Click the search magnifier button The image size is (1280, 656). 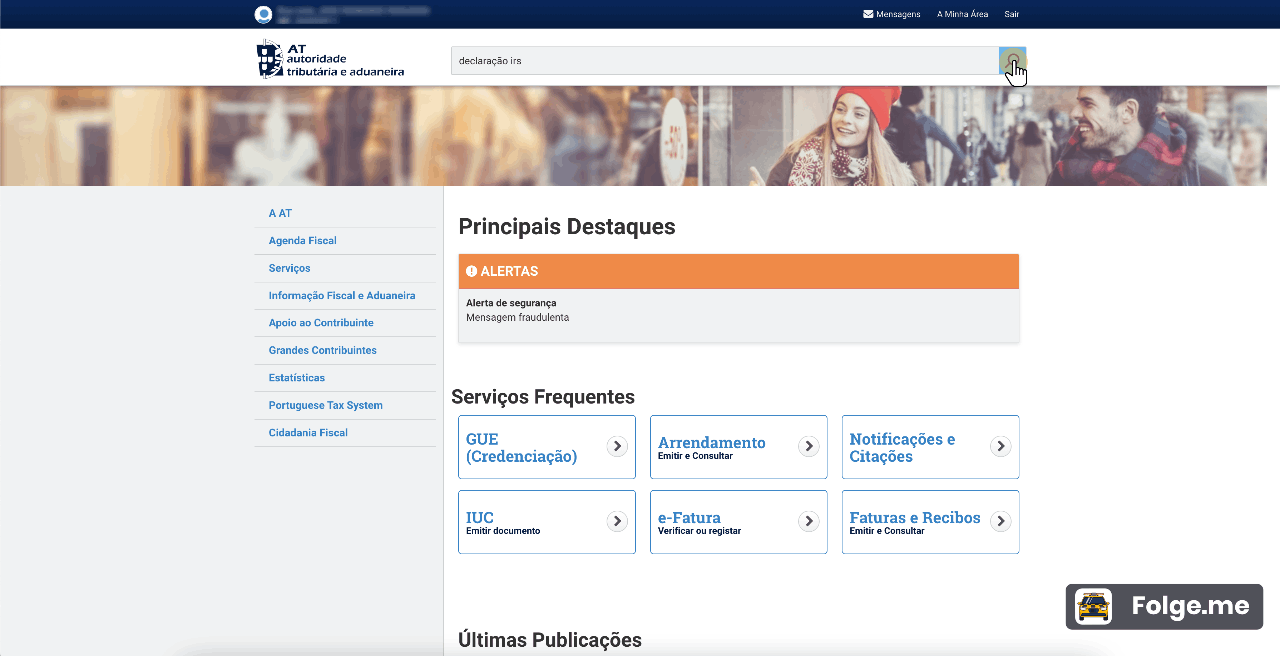(x=1012, y=60)
